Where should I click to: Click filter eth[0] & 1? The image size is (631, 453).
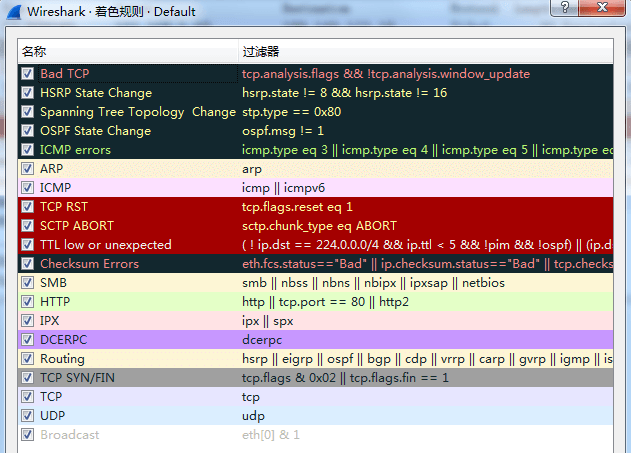tap(271, 434)
